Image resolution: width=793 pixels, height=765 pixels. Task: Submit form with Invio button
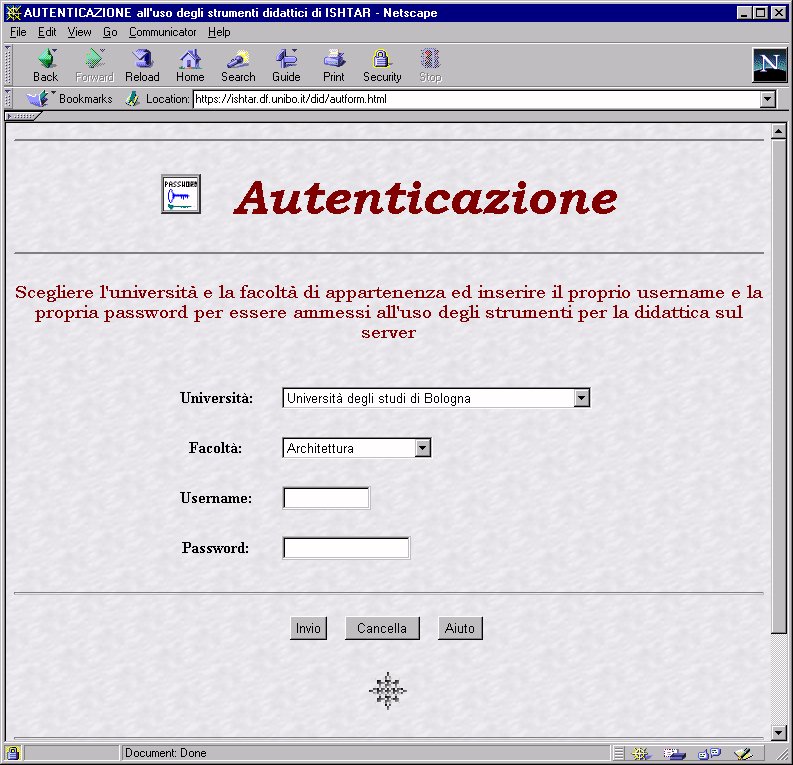pyautogui.click(x=309, y=628)
